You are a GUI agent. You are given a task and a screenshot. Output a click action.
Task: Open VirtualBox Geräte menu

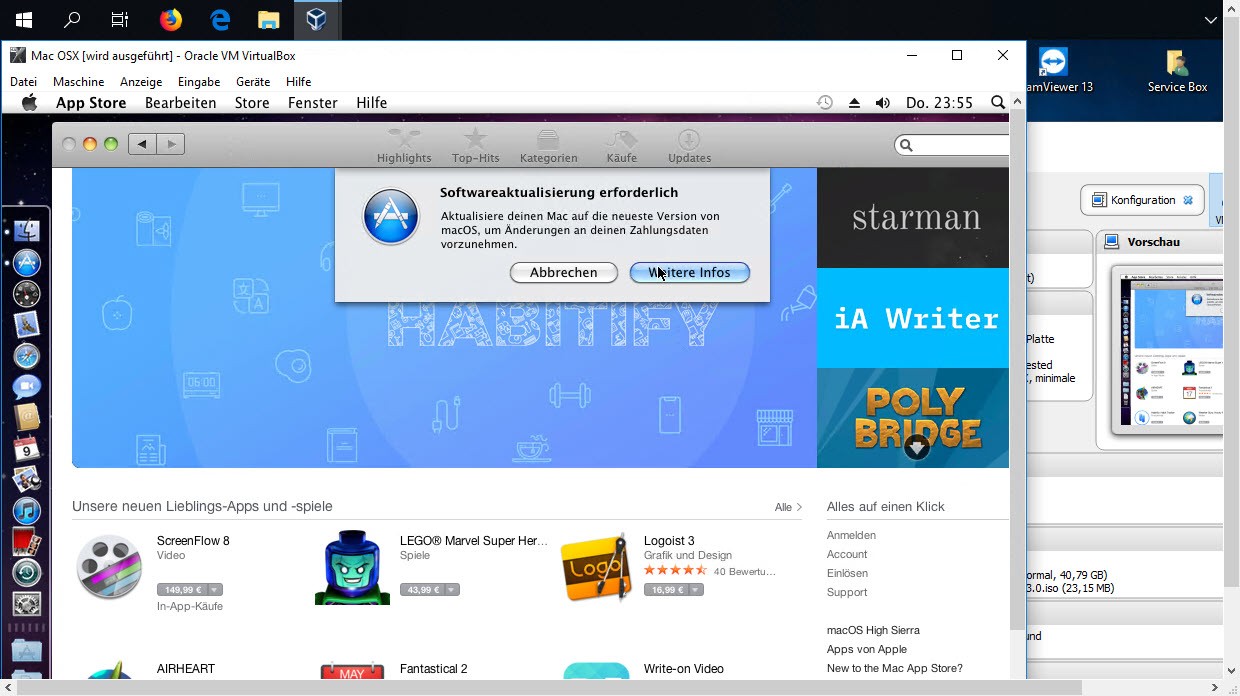tap(253, 82)
